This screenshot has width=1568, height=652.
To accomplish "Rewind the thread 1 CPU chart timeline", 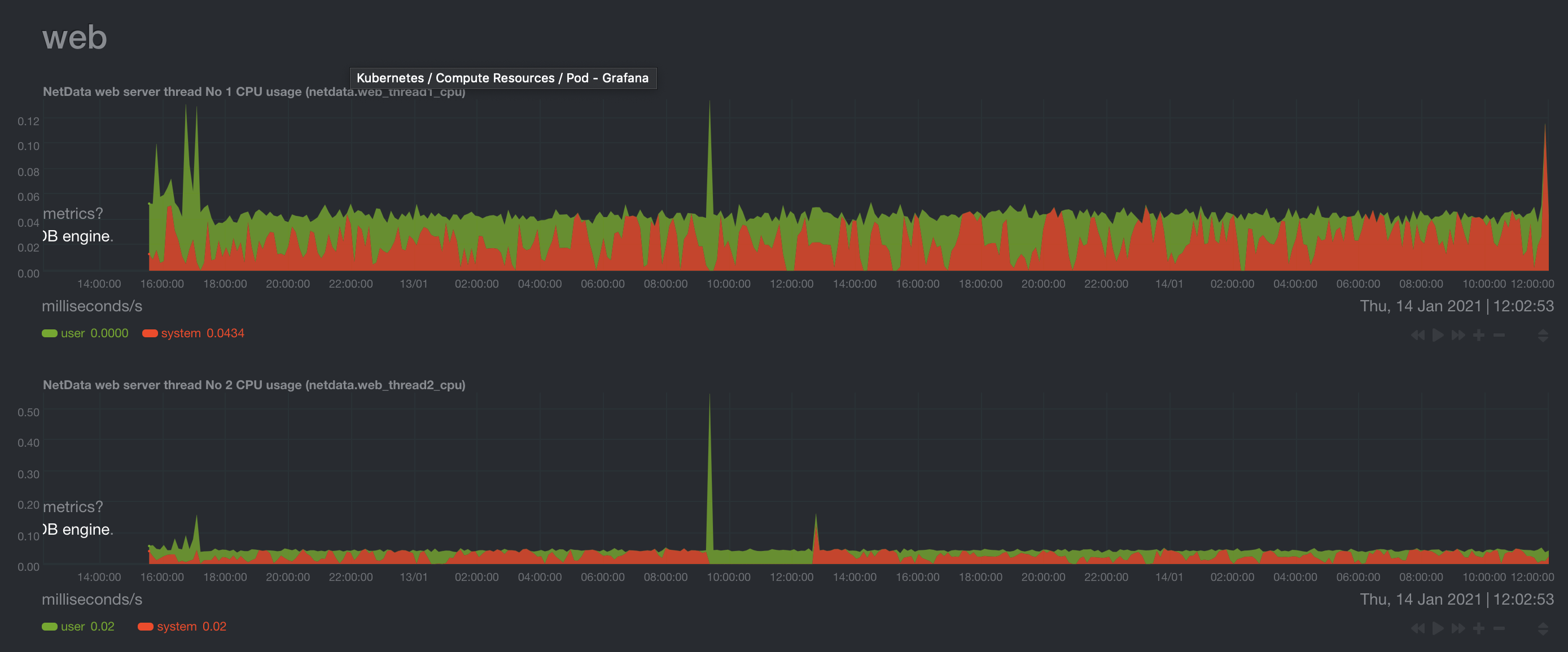I will point(1417,334).
